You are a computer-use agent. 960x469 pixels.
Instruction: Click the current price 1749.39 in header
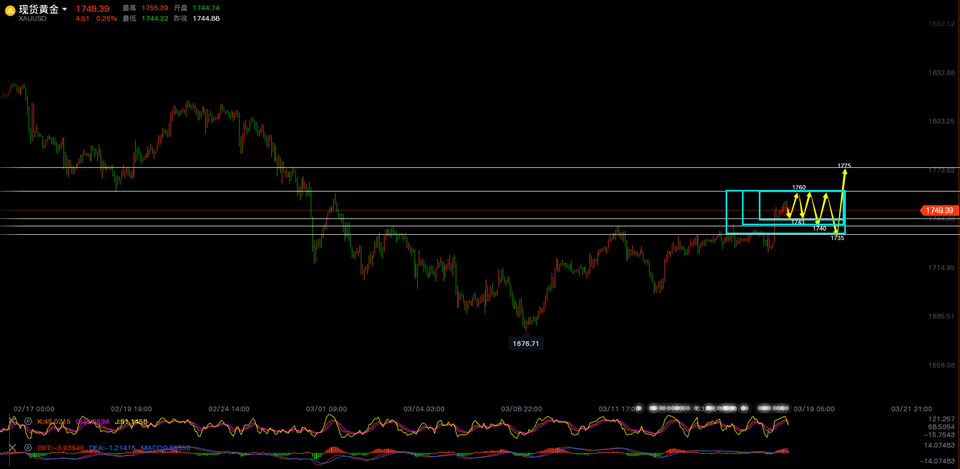(92, 9)
